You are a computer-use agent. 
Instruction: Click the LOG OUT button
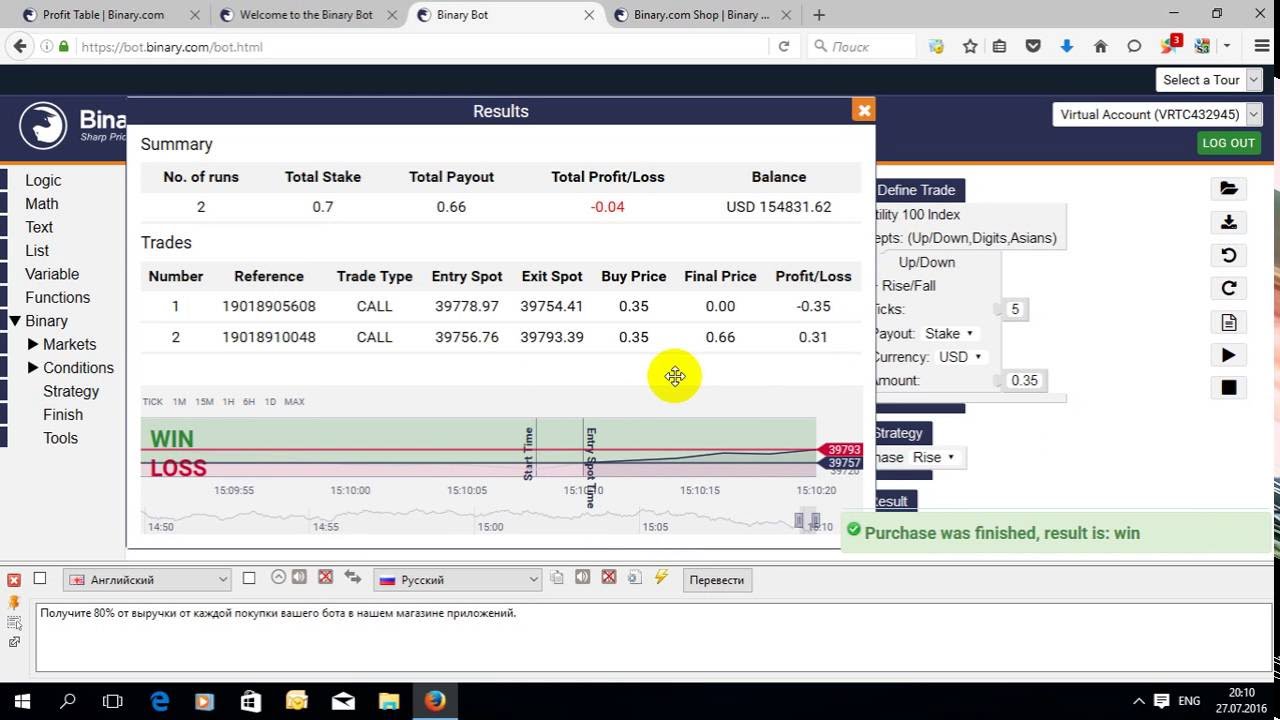[1228, 143]
